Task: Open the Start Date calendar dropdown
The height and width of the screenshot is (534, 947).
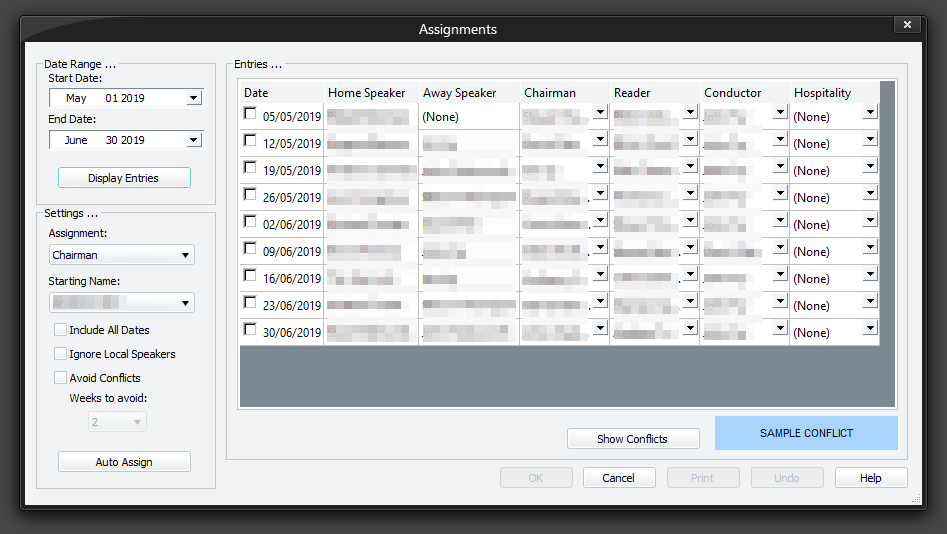Action: [x=193, y=98]
